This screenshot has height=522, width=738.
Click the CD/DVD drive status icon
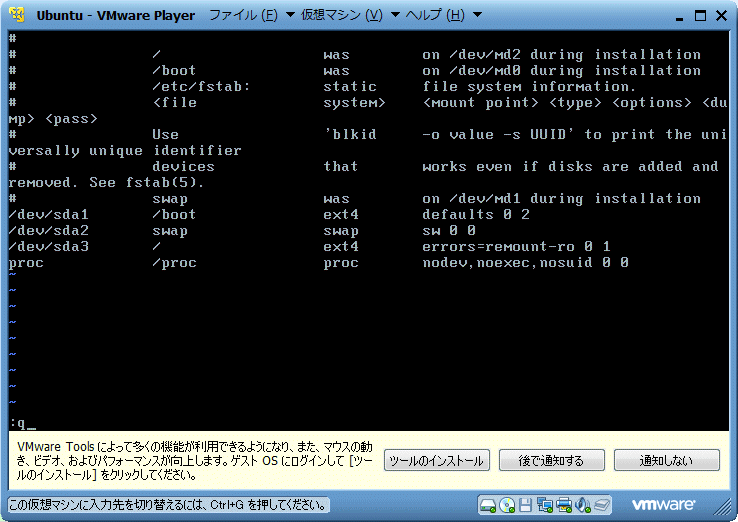pyautogui.click(x=507, y=504)
